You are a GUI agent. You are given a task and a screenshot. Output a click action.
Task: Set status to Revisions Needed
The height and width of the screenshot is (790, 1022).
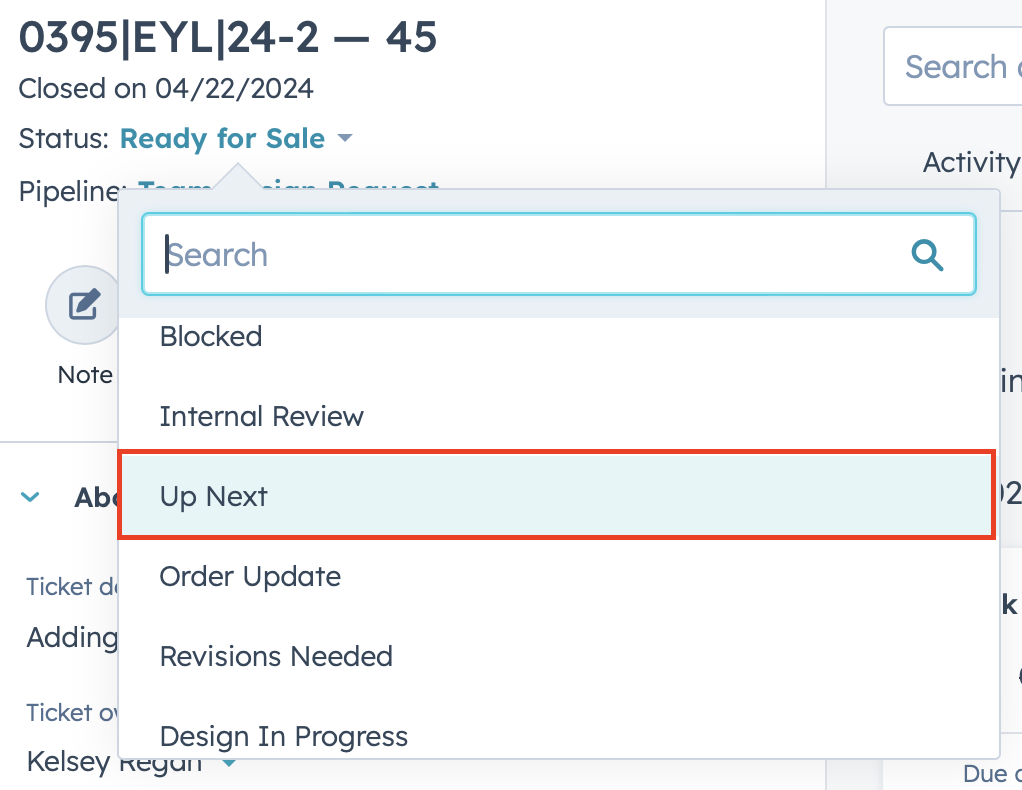(276, 656)
